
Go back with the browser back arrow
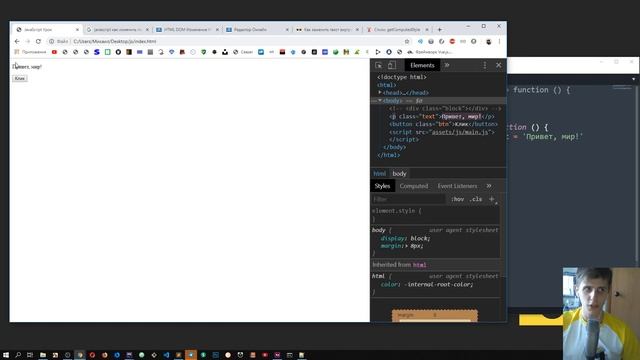click(x=17, y=41)
